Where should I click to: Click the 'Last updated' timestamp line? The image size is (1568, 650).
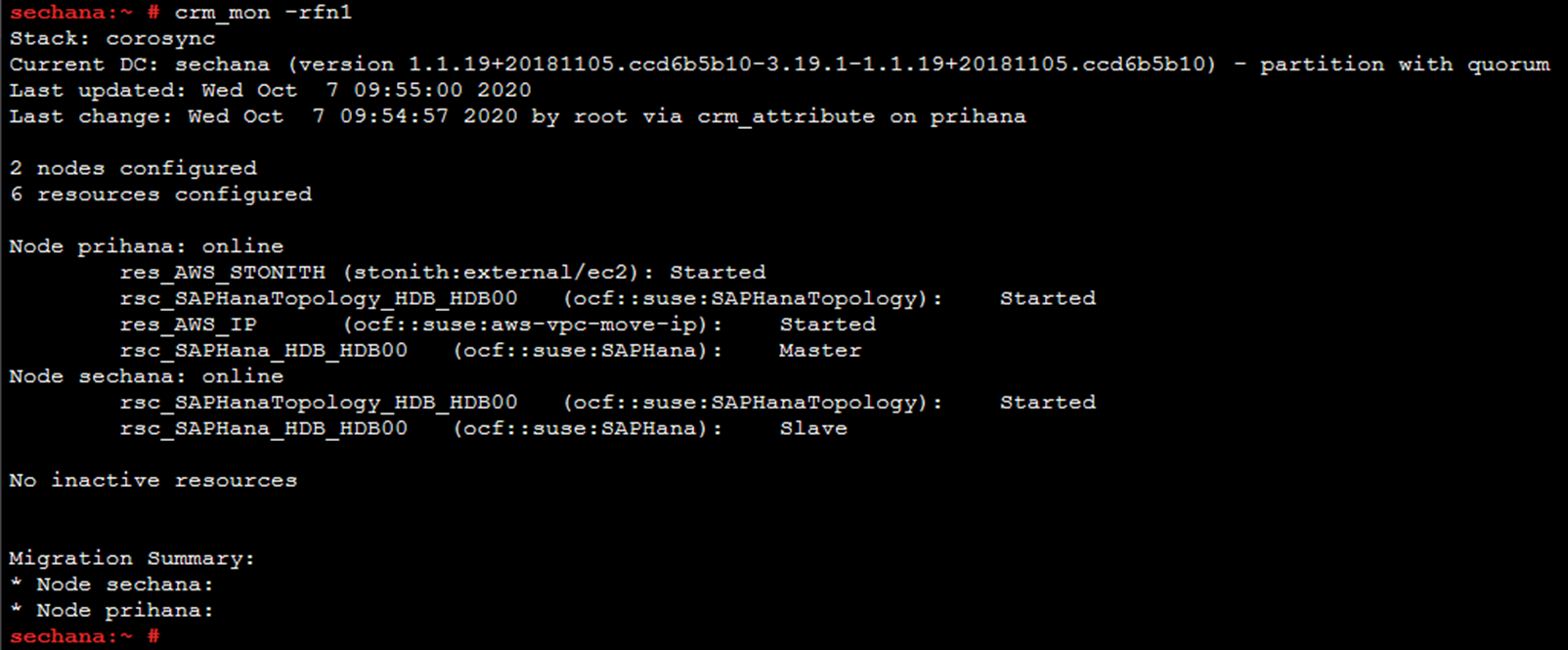coord(270,90)
